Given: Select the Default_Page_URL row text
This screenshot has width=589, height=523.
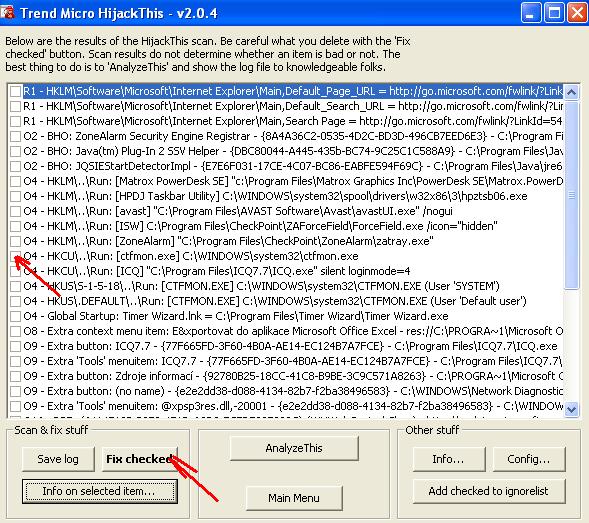Looking at the screenshot, I should [x=293, y=91].
